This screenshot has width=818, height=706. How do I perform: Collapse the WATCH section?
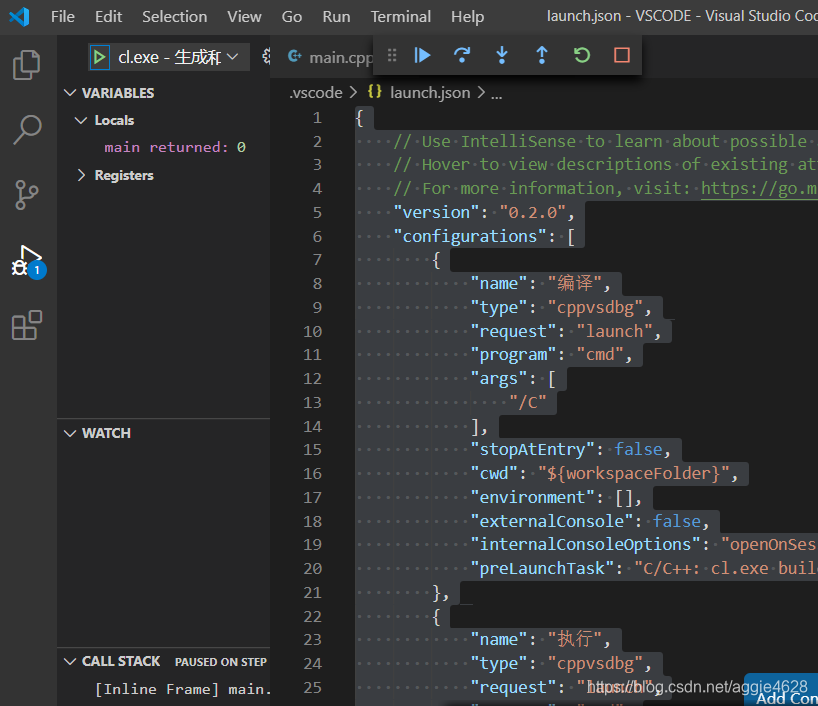[70, 434]
